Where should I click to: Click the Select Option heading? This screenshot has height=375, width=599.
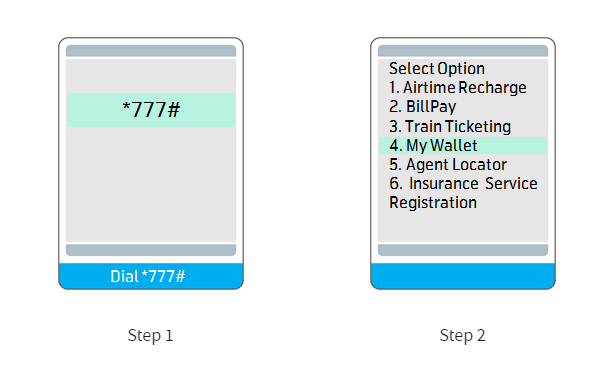(437, 69)
